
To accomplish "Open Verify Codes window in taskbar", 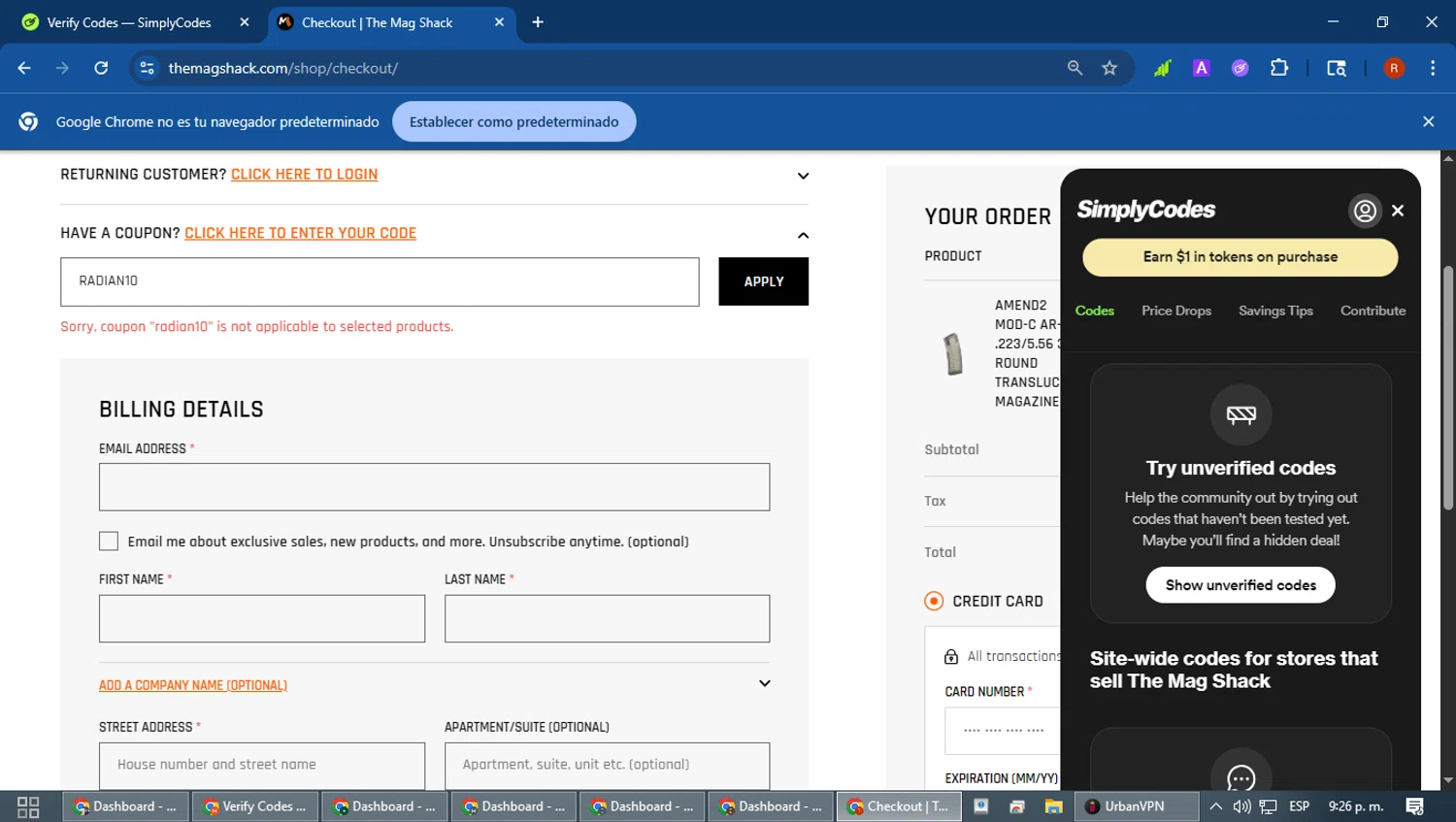I will pos(256,806).
